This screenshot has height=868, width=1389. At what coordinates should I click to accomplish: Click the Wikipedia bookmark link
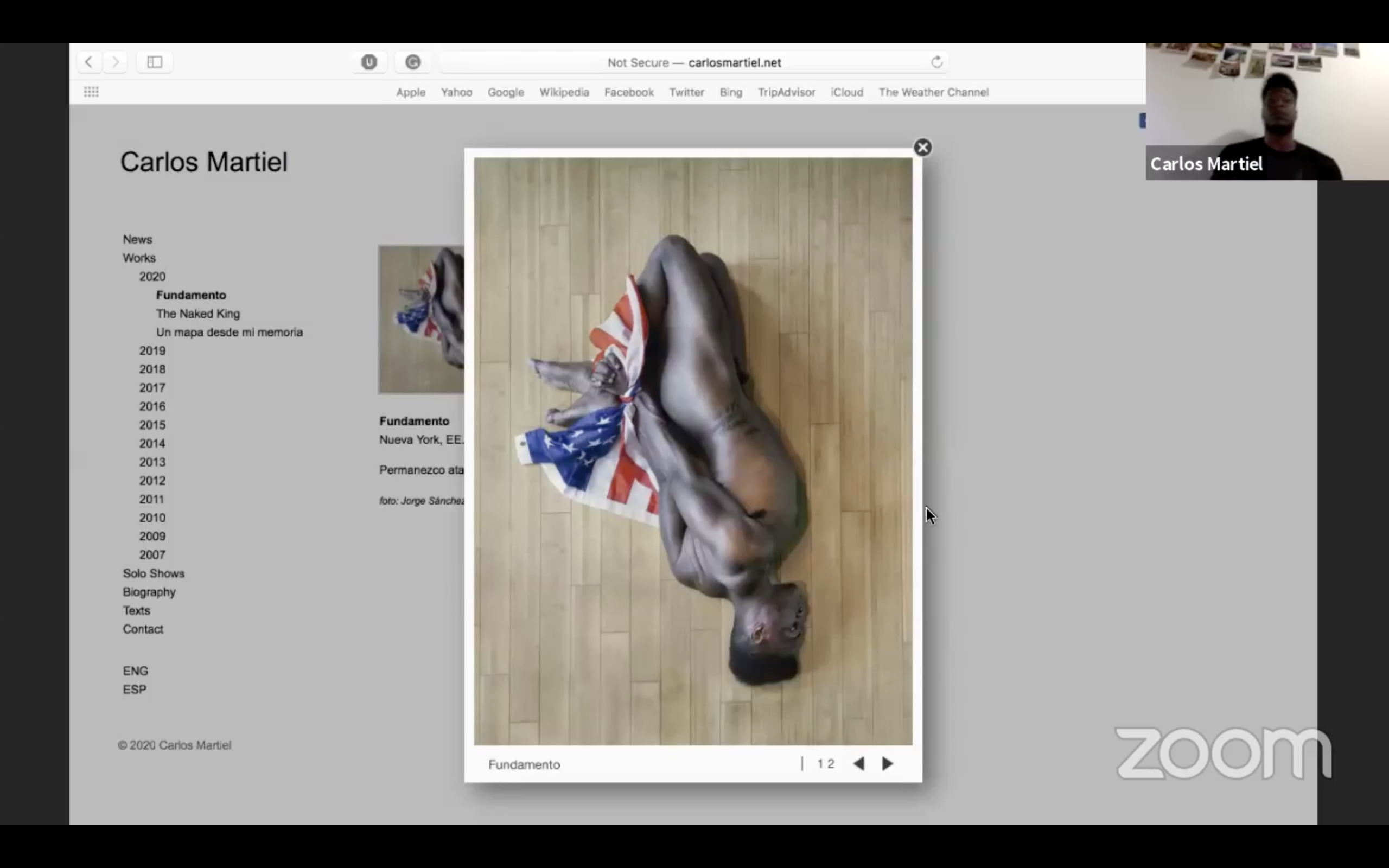pyautogui.click(x=564, y=92)
